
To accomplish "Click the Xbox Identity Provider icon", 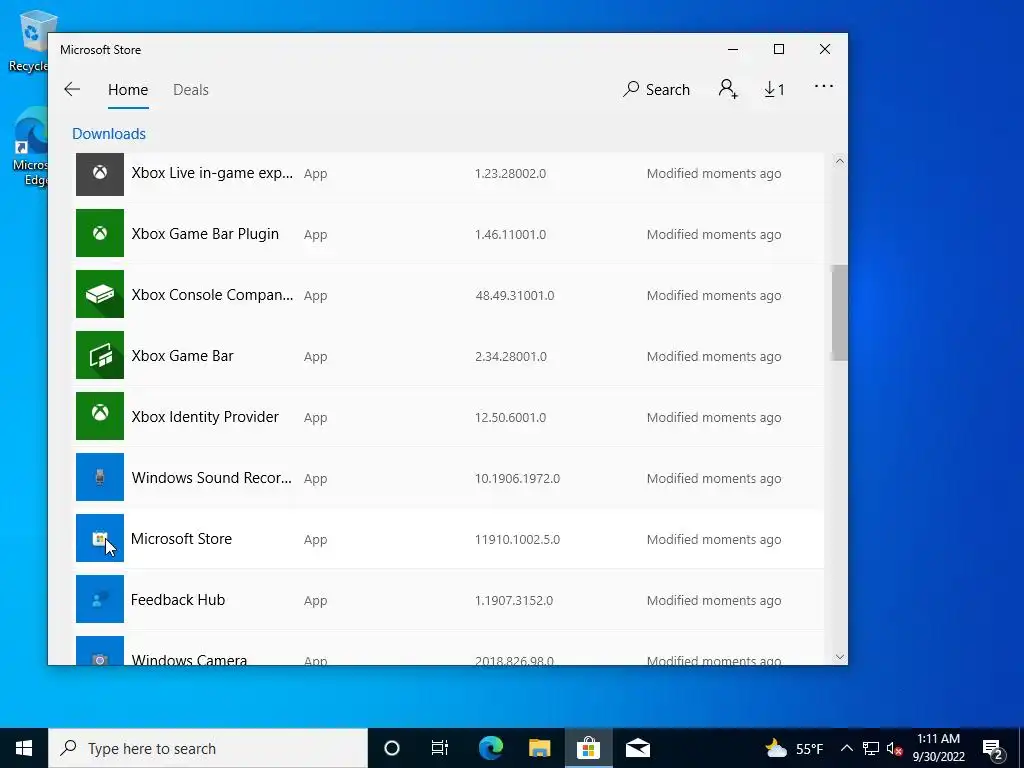I will click(x=100, y=416).
